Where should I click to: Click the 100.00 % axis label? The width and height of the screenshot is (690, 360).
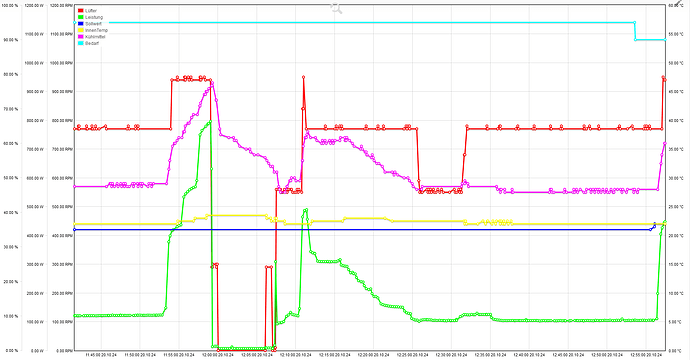click(x=9, y=5)
